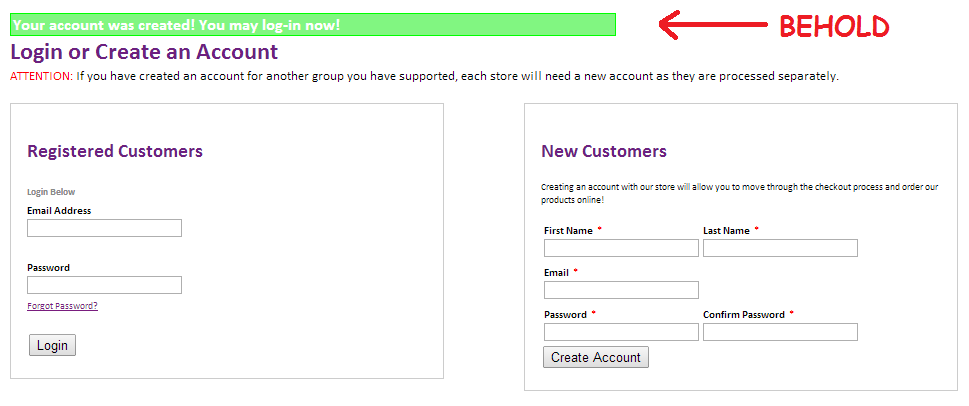Click the Email Address field under Registered Customers

click(x=104, y=228)
